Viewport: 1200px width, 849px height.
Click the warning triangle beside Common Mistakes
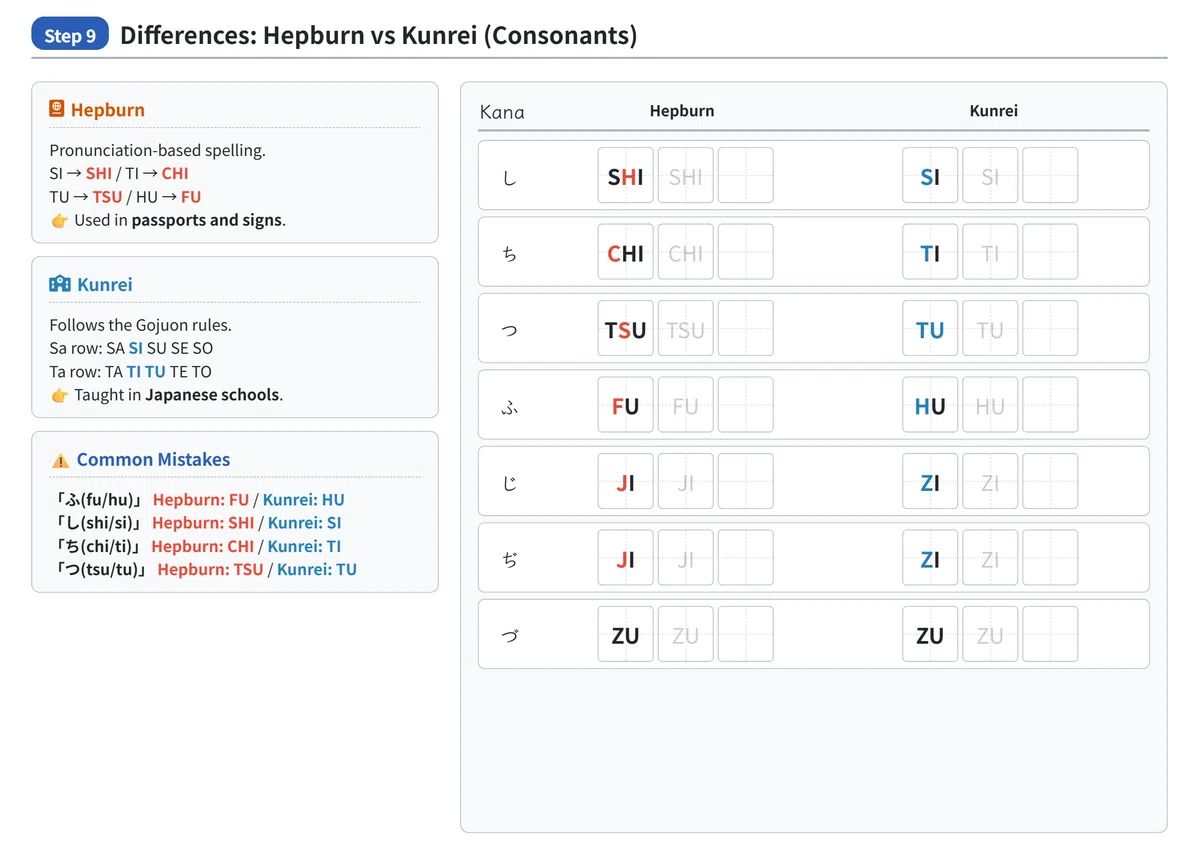tap(60, 460)
